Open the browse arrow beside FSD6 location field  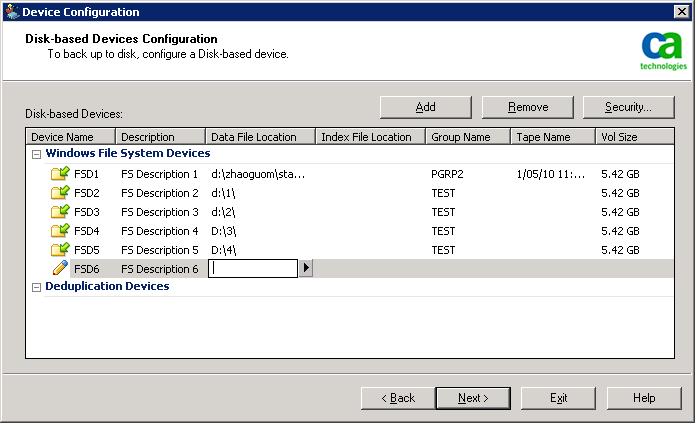pyautogui.click(x=306, y=268)
